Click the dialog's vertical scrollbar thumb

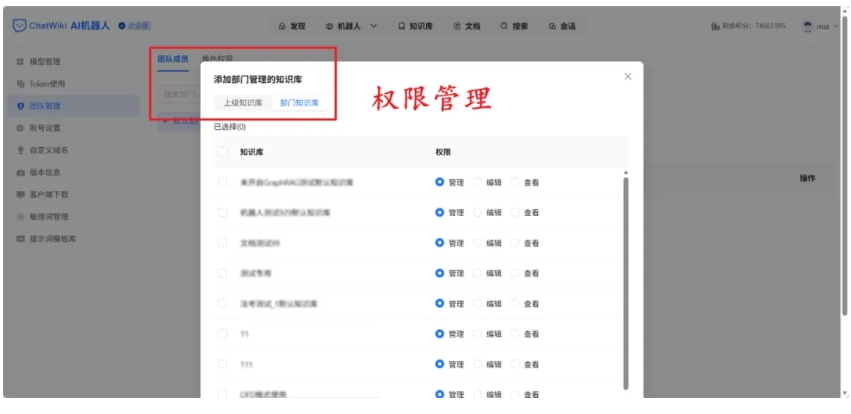click(626, 283)
